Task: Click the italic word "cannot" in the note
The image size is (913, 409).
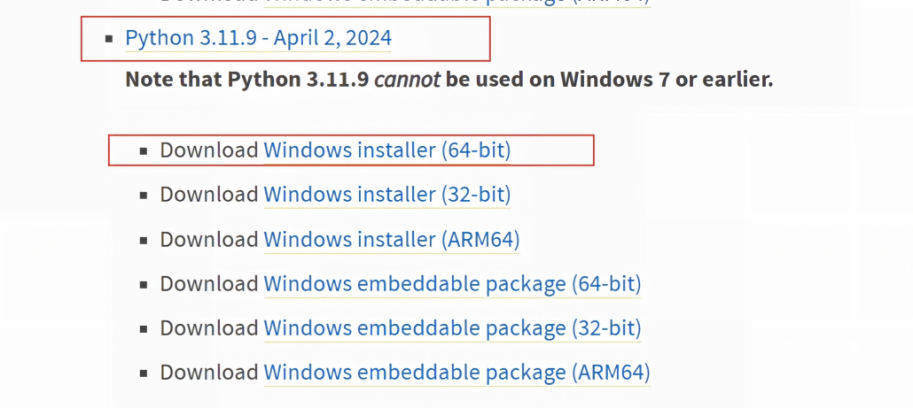Action: (408, 79)
